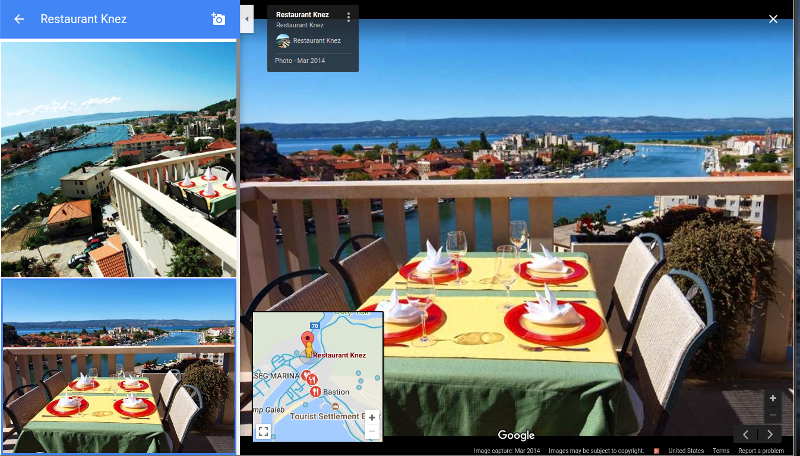The image size is (800, 456).
Task: Select the aerial river view thumbnail
Action: coord(118,159)
